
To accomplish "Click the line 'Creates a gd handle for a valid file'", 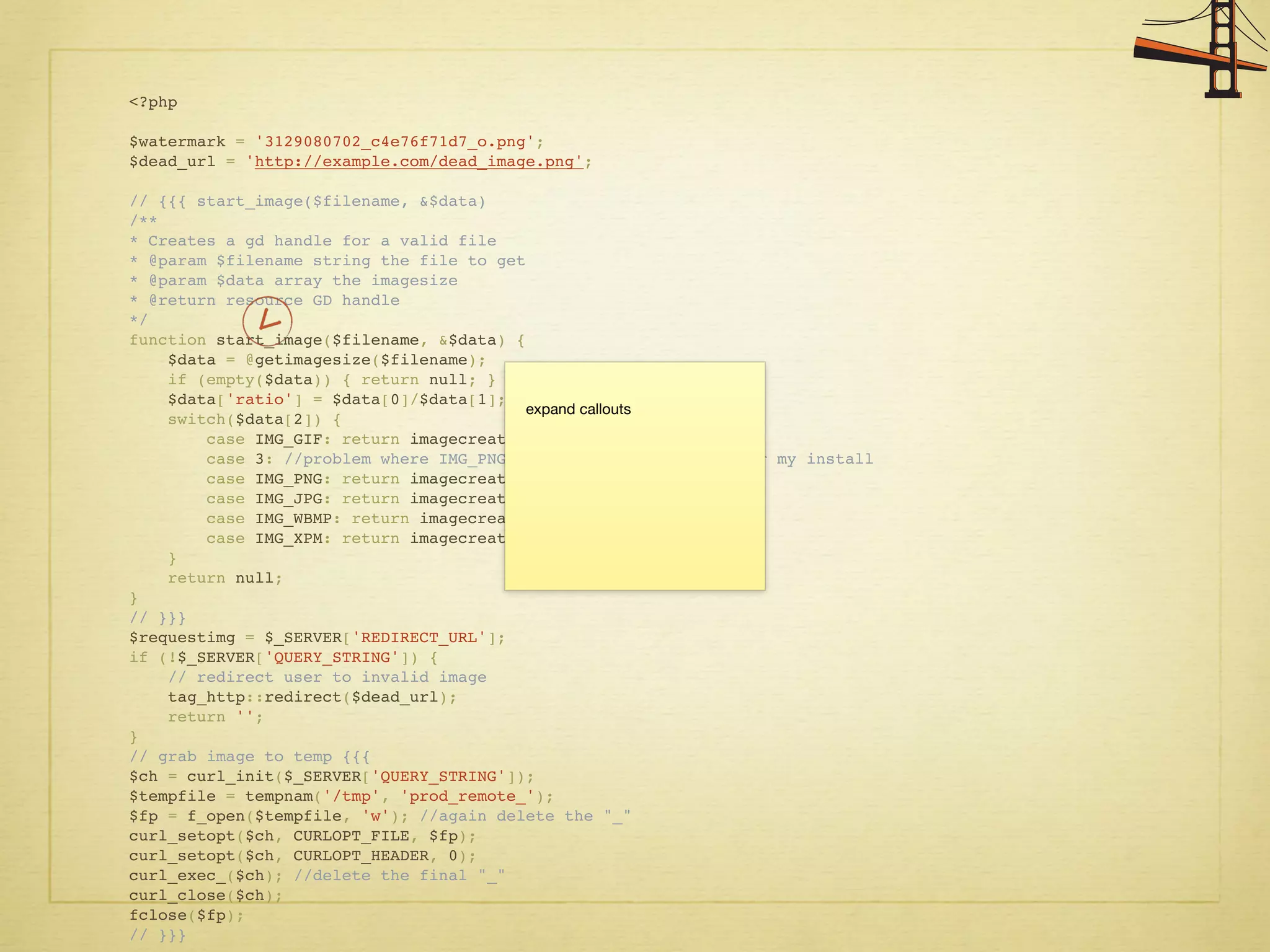I will point(322,241).
